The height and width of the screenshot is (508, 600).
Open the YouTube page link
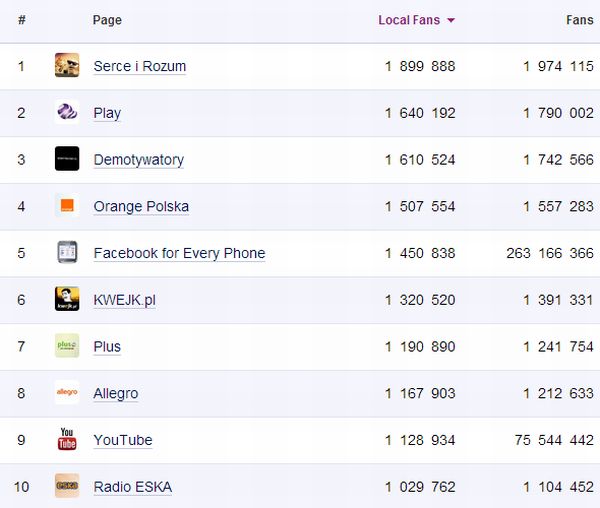pyautogui.click(x=122, y=440)
